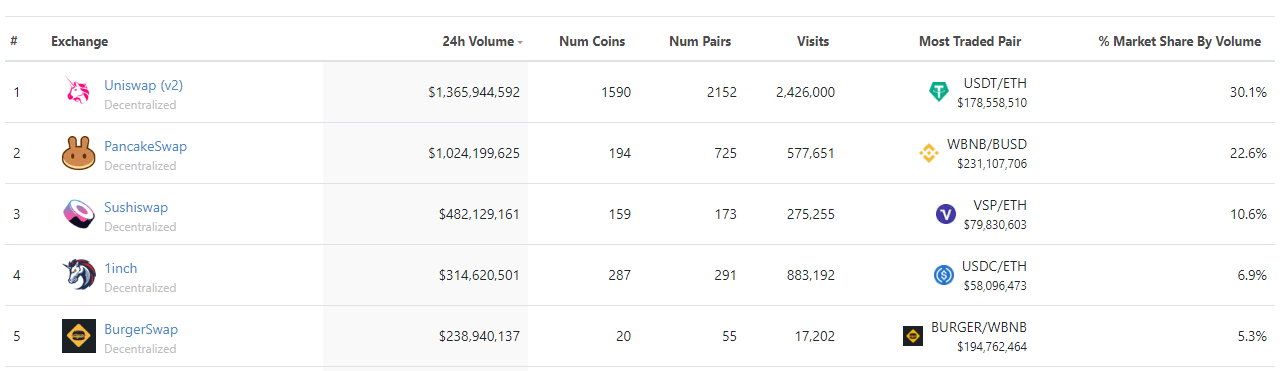The height and width of the screenshot is (371, 1283).
Task: Click the USDC icon beside USDC/ETH
Action: tap(943, 275)
